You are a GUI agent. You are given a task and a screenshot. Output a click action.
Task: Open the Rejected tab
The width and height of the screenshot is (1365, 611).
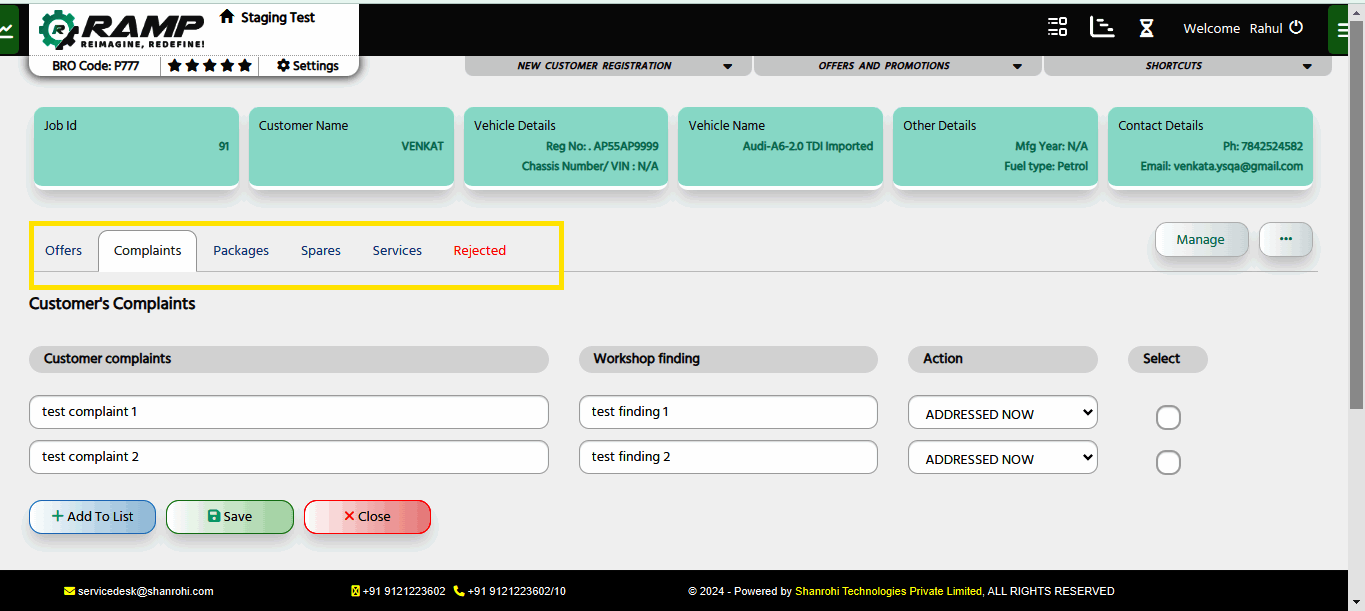(479, 251)
